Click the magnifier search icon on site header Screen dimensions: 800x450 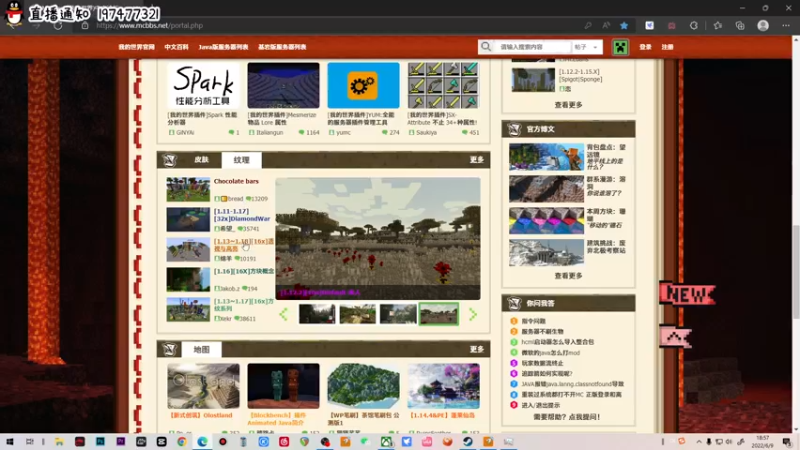point(486,47)
